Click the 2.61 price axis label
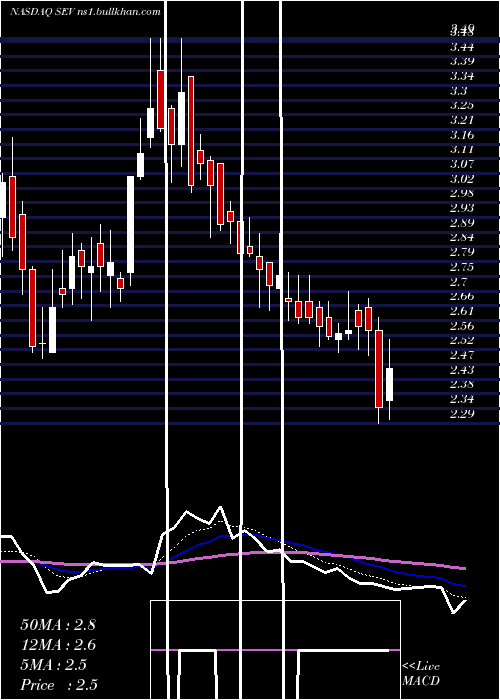This screenshot has height=700, width=500. click(462, 310)
